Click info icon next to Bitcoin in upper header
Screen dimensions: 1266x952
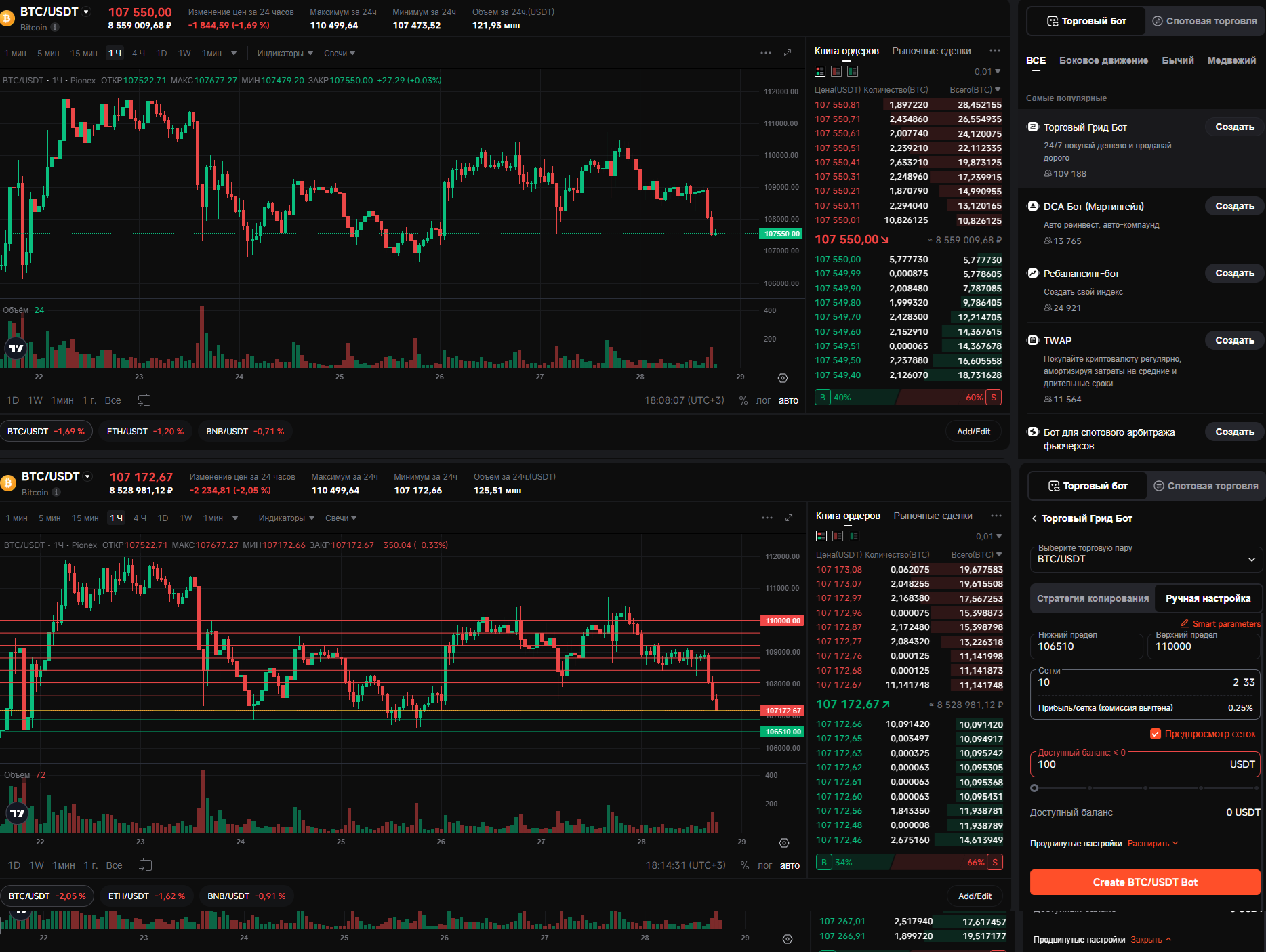tap(55, 28)
